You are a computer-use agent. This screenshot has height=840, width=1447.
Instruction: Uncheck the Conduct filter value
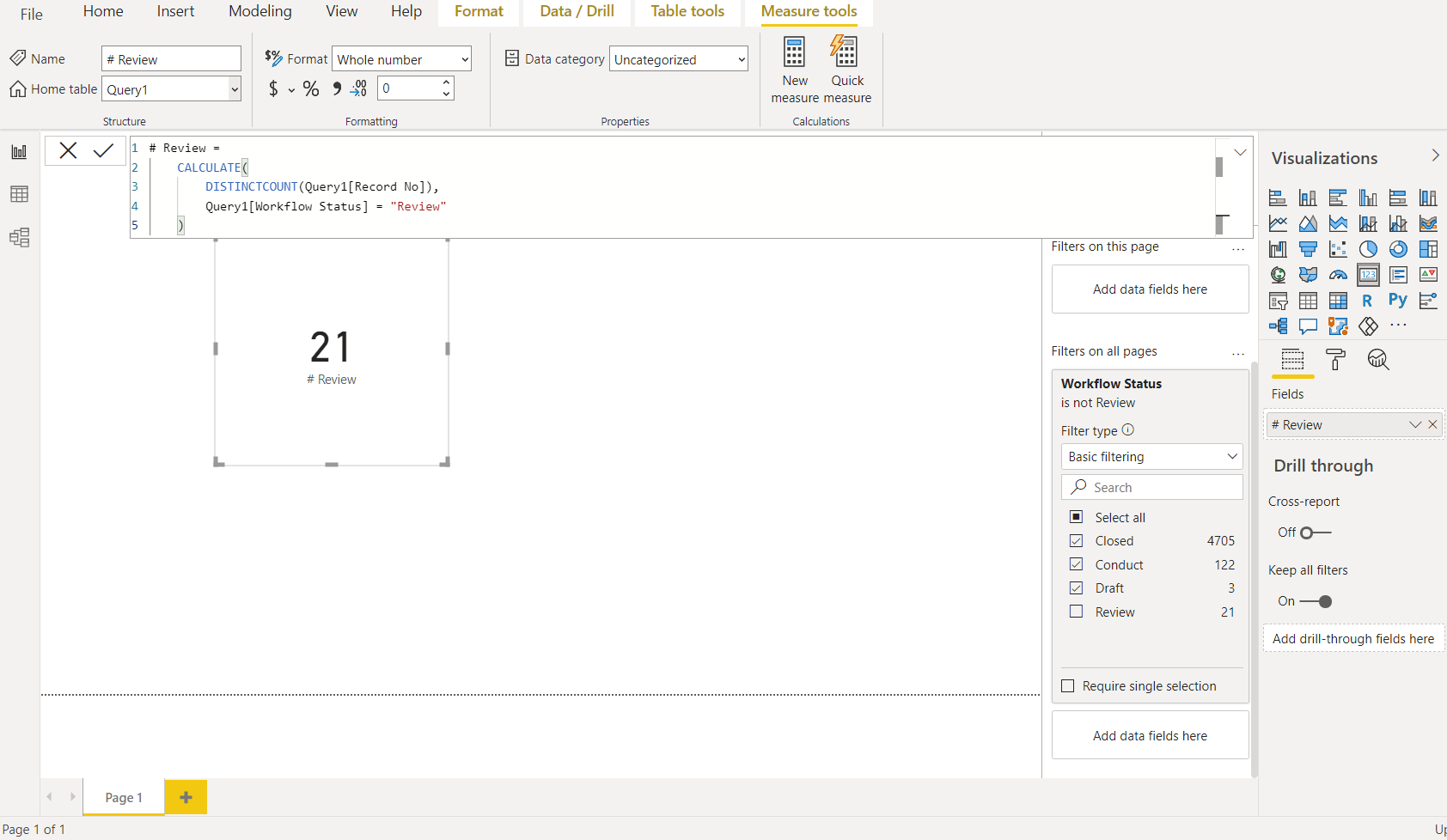(x=1076, y=564)
